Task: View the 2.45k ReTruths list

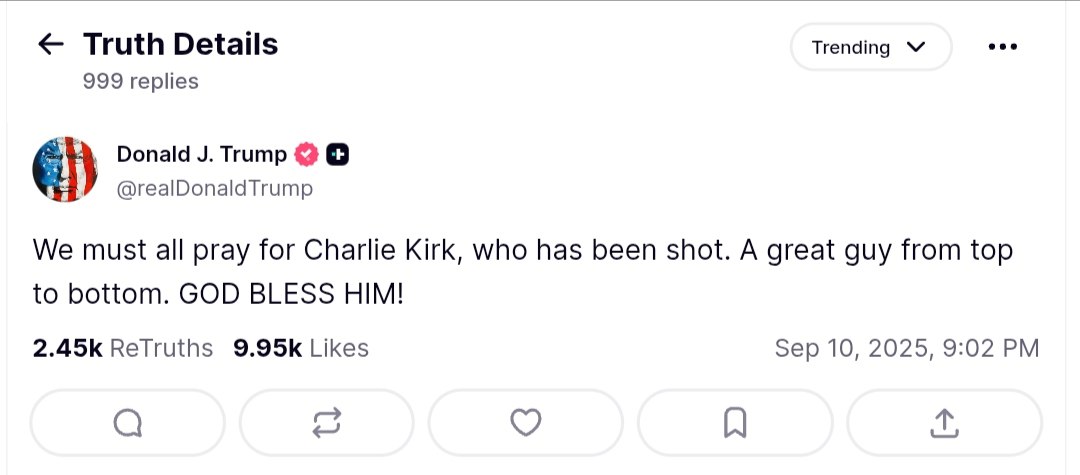Action: 123,348
